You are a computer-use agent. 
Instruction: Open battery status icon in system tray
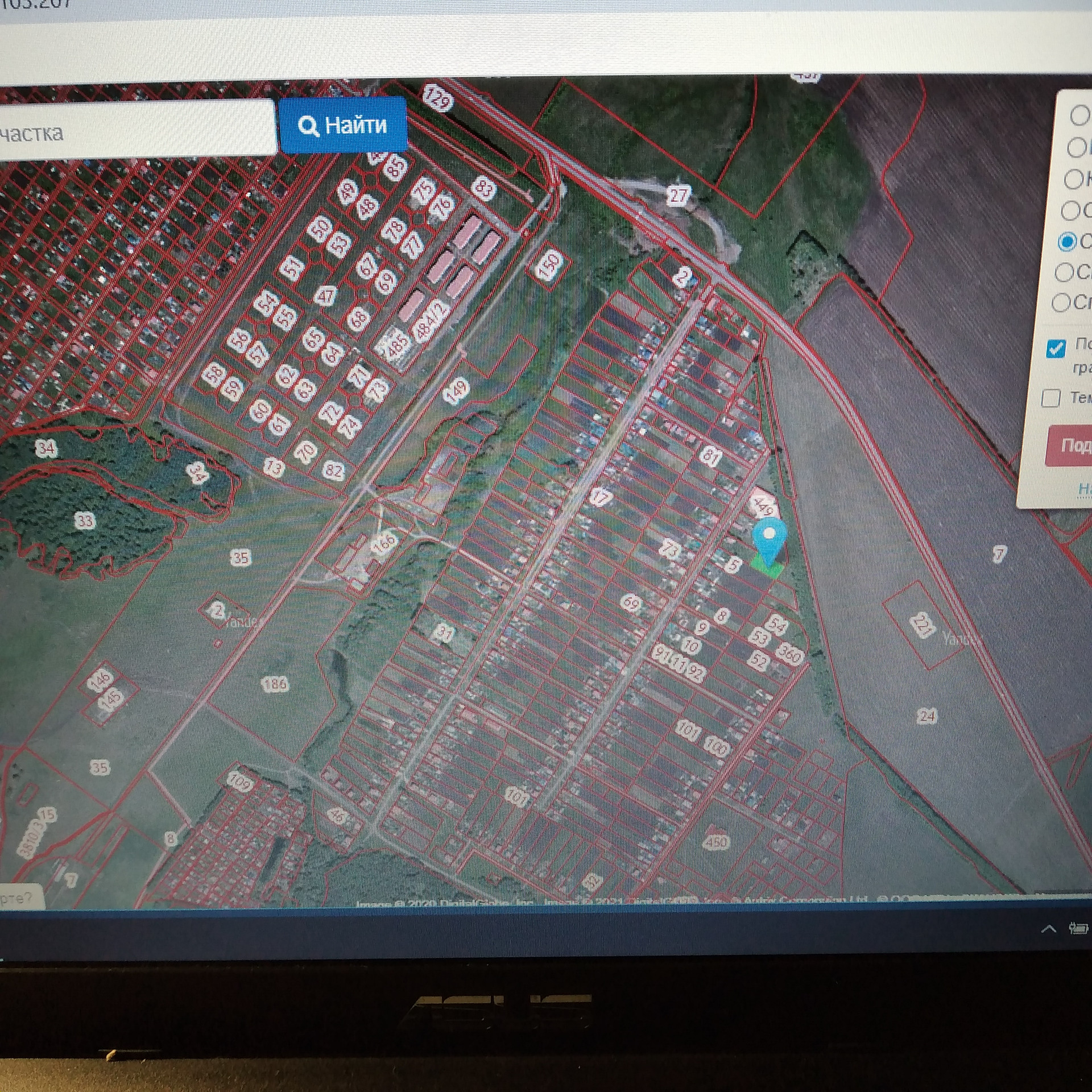coord(1078,928)
